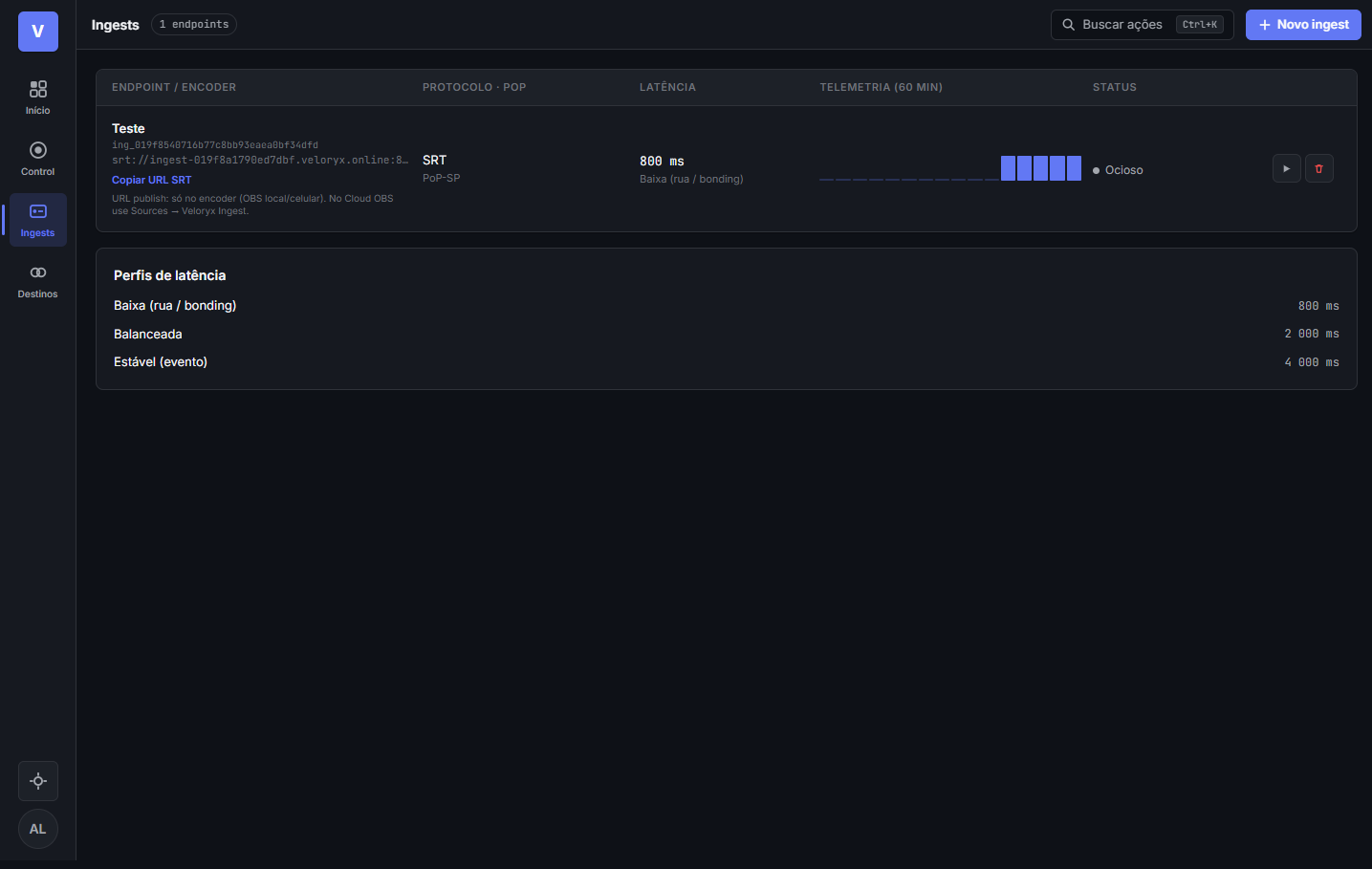
Task: Select the Balanceada latency profile
Action: [x=727, y=334]
